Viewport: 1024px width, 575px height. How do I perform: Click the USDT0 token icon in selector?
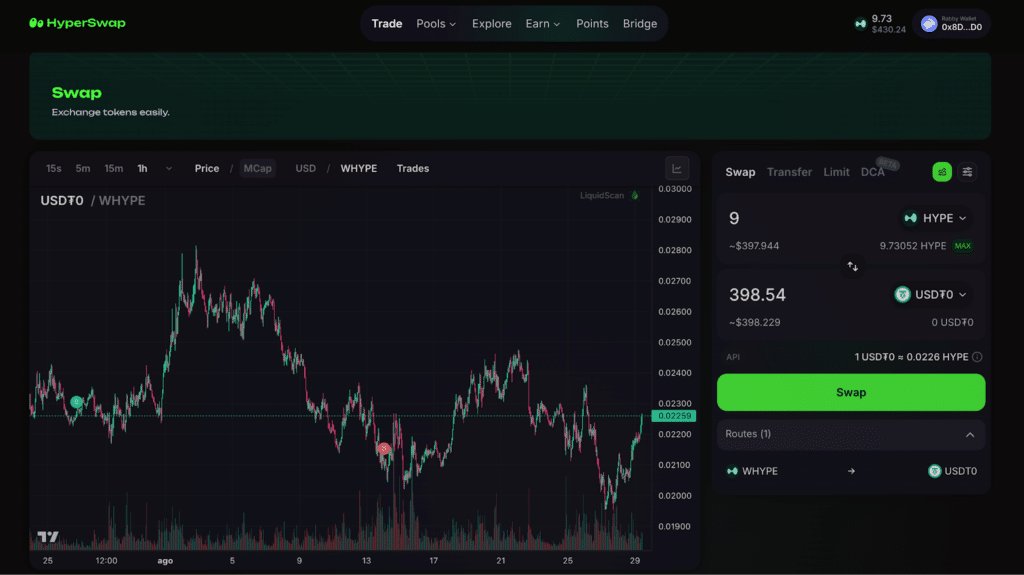click(x=902, y=295)
